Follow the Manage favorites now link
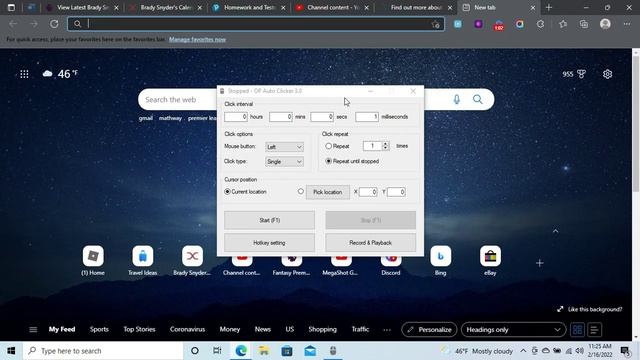The image size is (640, 360). [197, 40]
